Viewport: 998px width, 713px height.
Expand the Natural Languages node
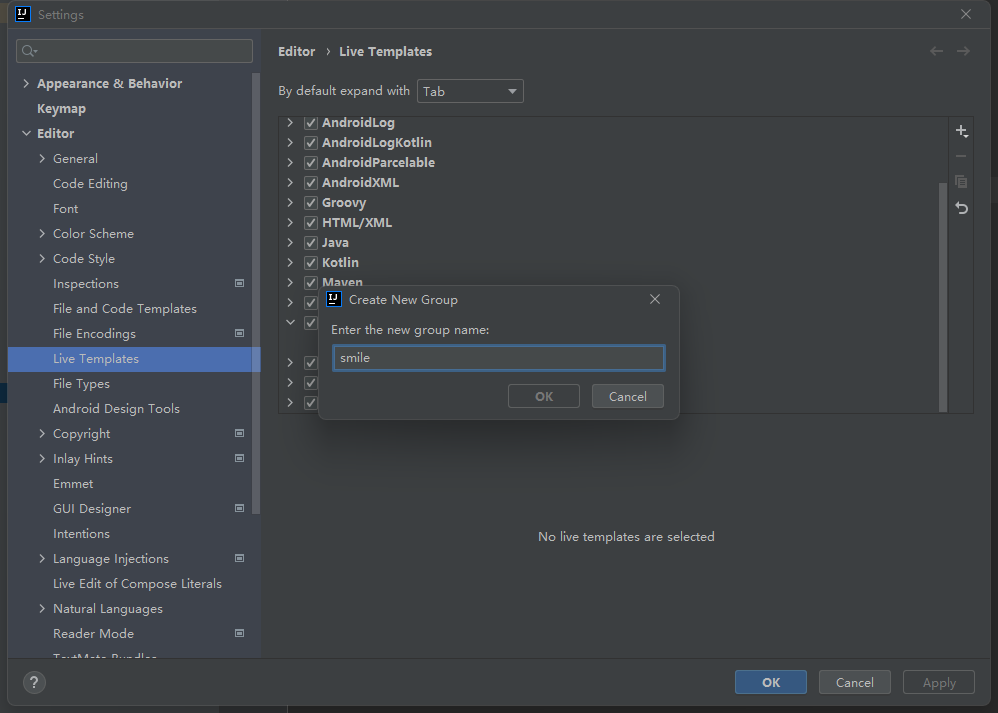[x=42, y=609]
